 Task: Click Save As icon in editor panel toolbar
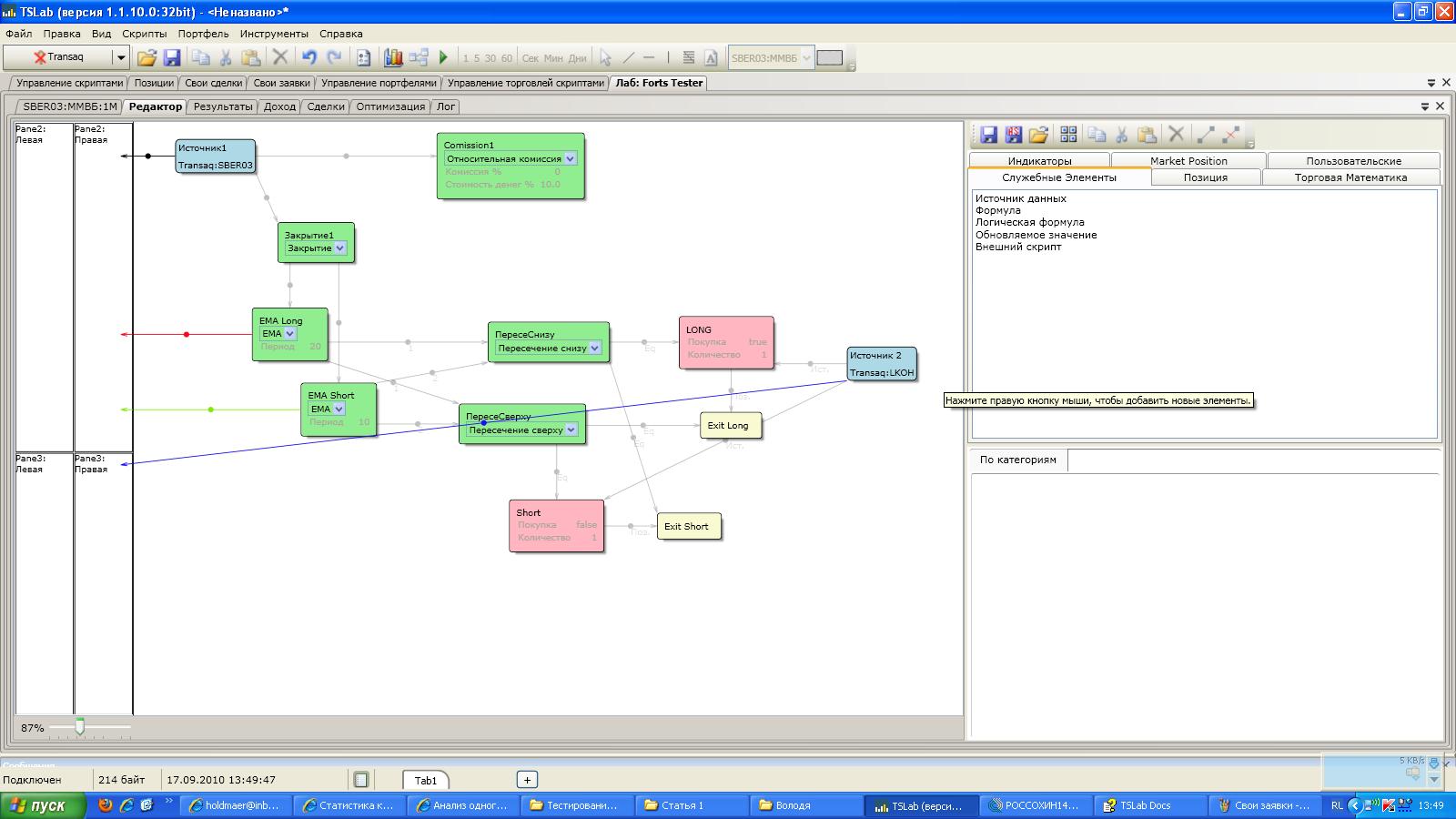tap(1014, 135)
